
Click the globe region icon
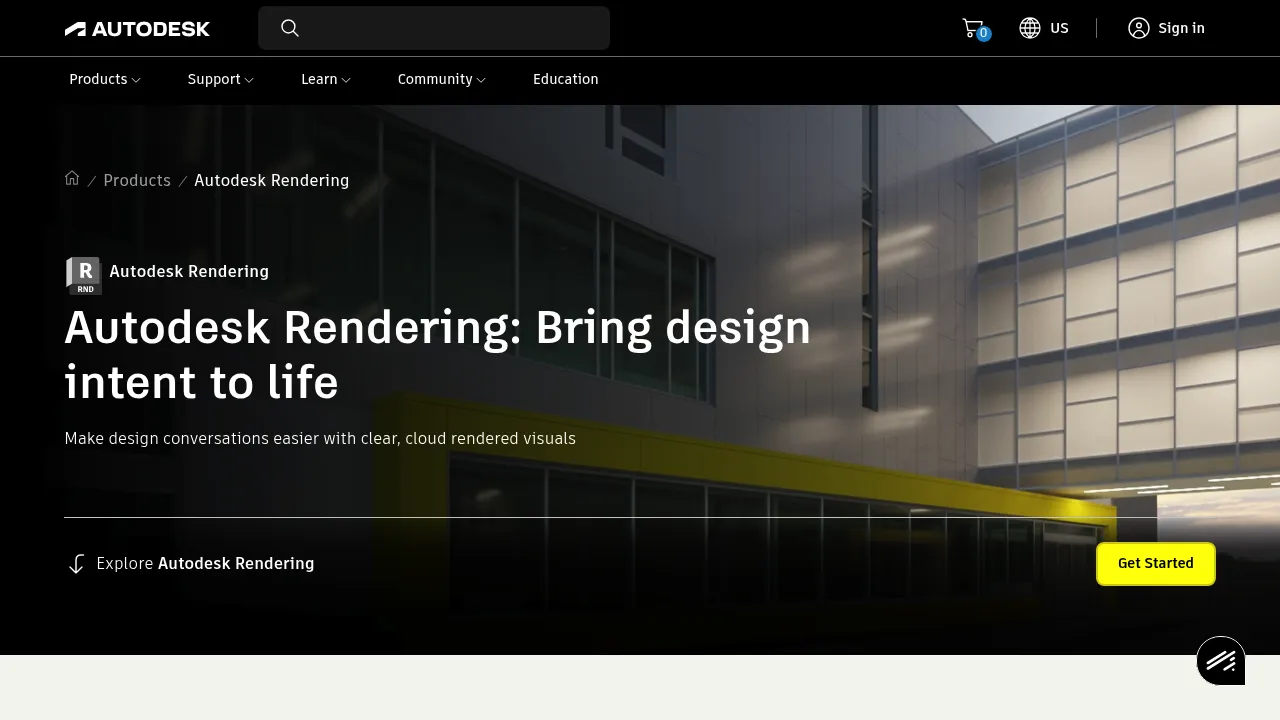tap(1030, 28)
